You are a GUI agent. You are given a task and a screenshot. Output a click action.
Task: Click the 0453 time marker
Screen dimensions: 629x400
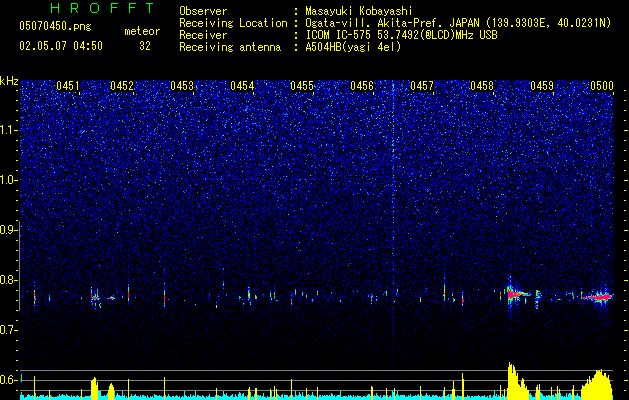click(182, 86)
